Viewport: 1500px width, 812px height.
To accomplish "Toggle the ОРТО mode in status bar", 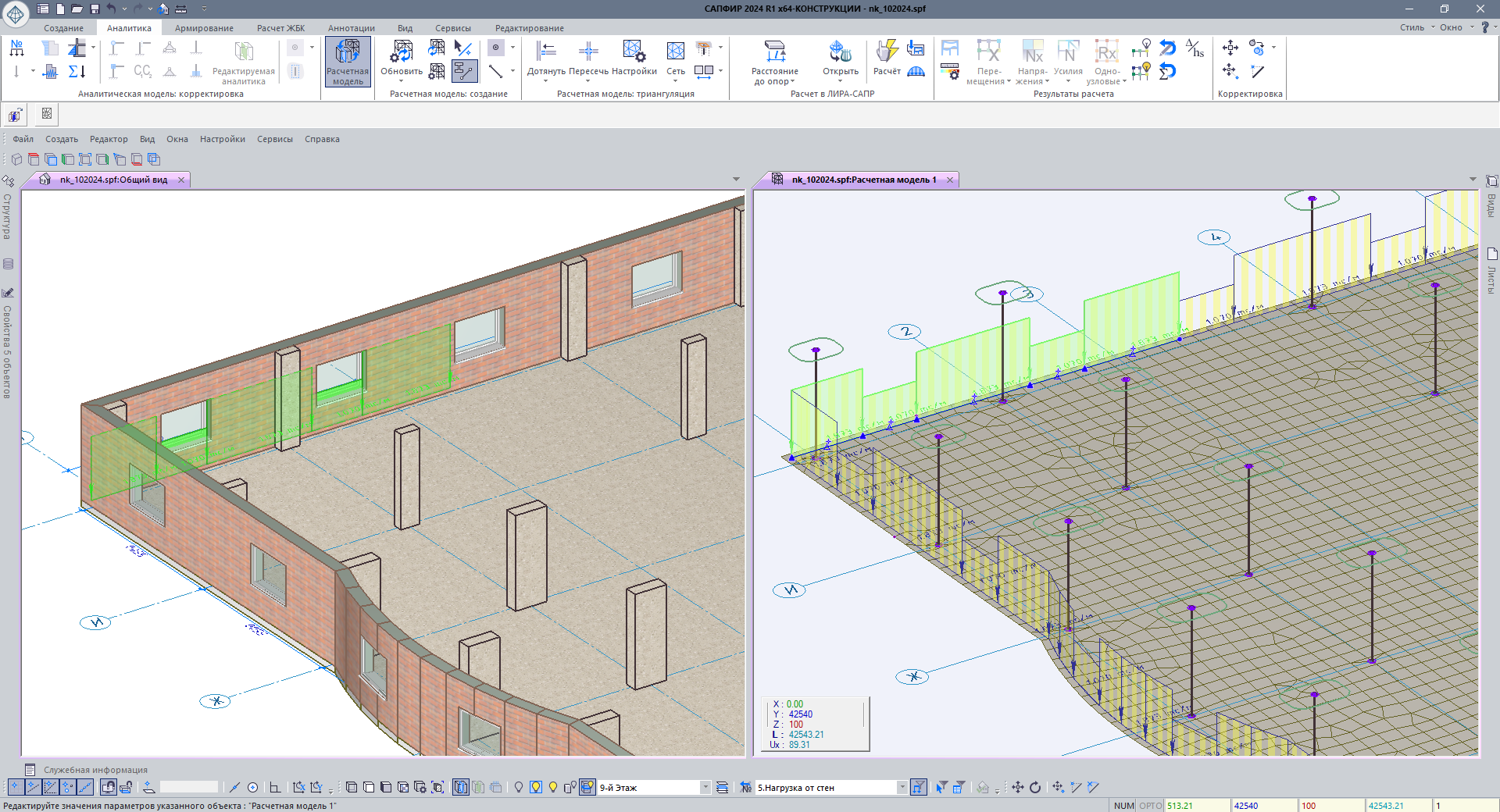I will [1150, 806].
